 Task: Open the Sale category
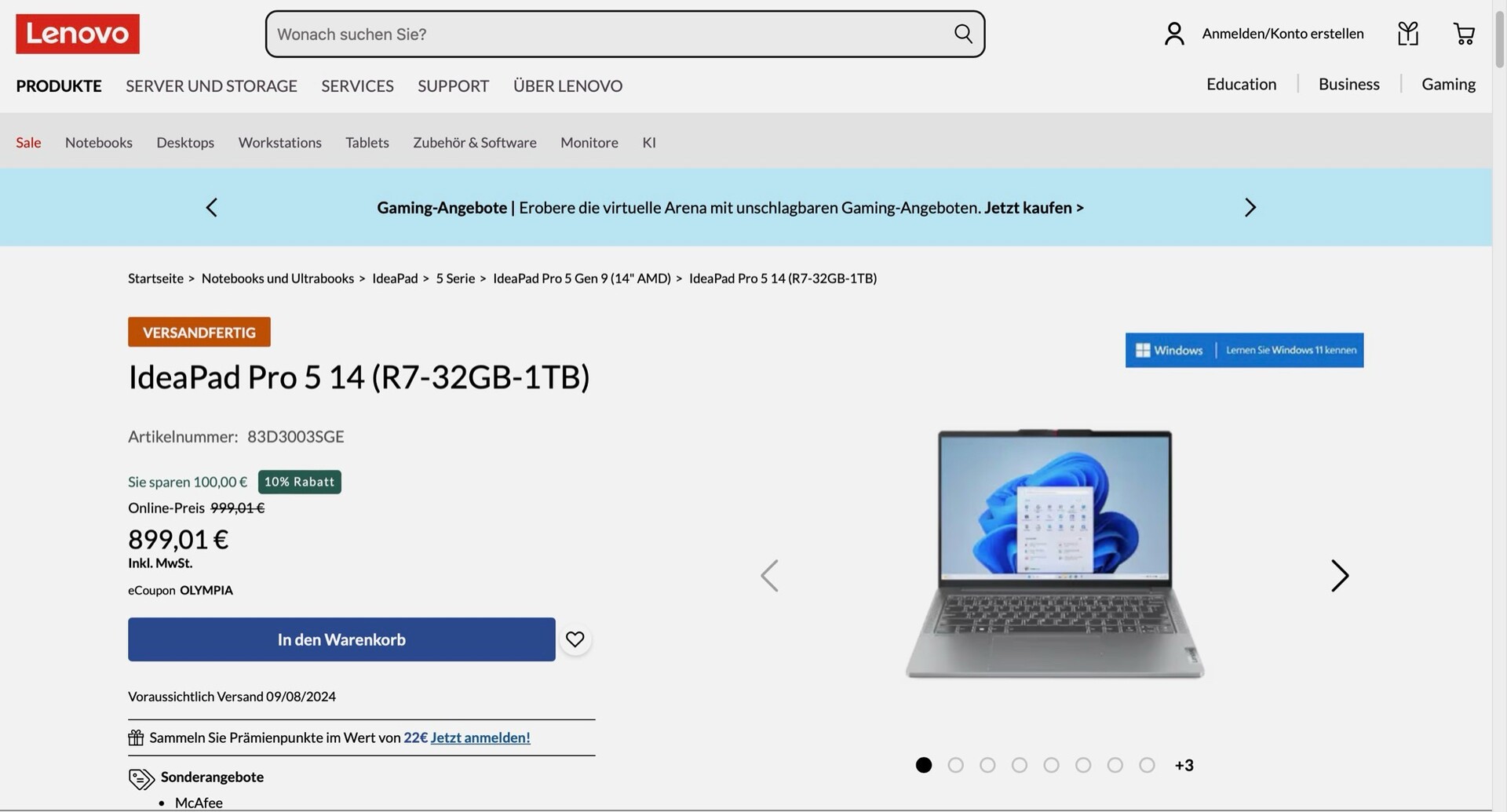pyautogui.click(x=28, y=142)
